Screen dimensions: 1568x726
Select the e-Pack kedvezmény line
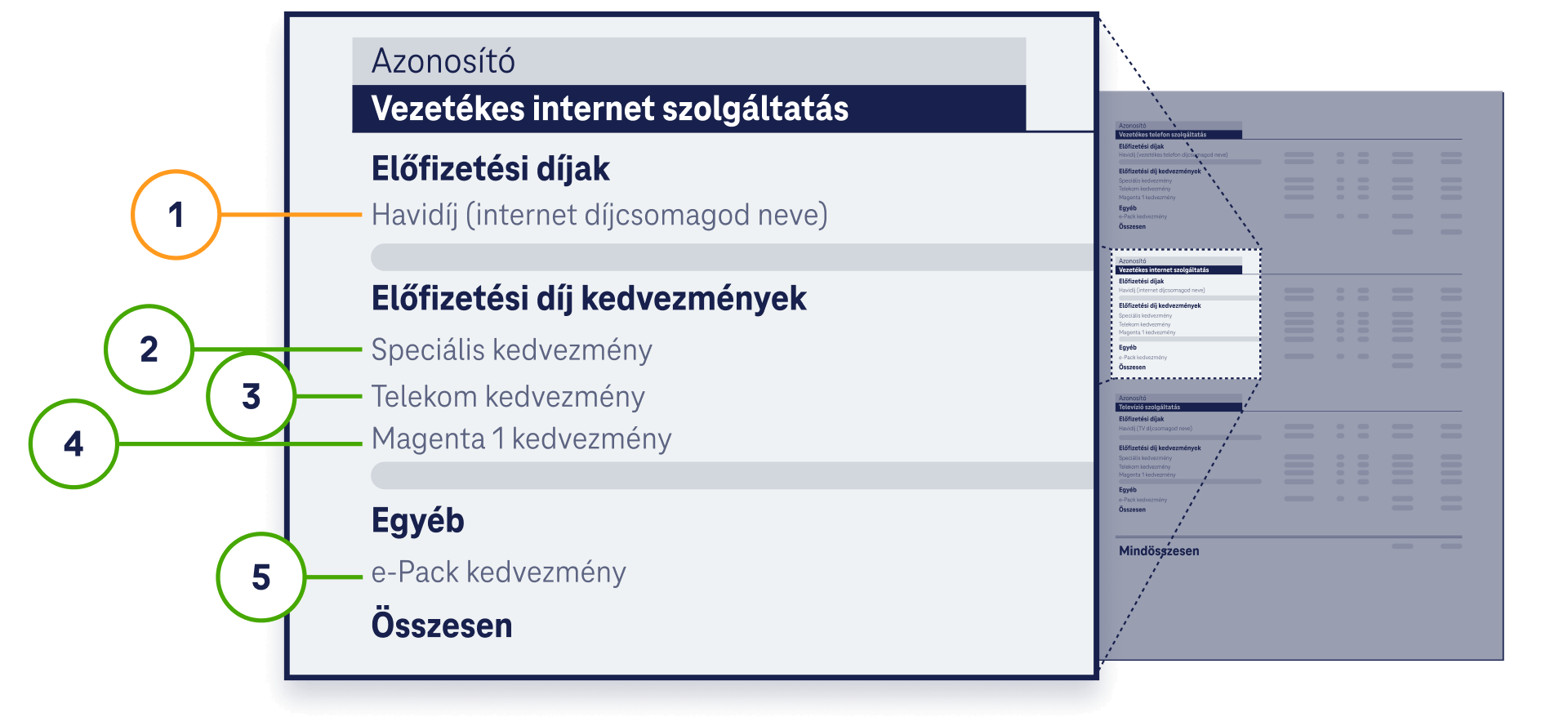point(498,572)
